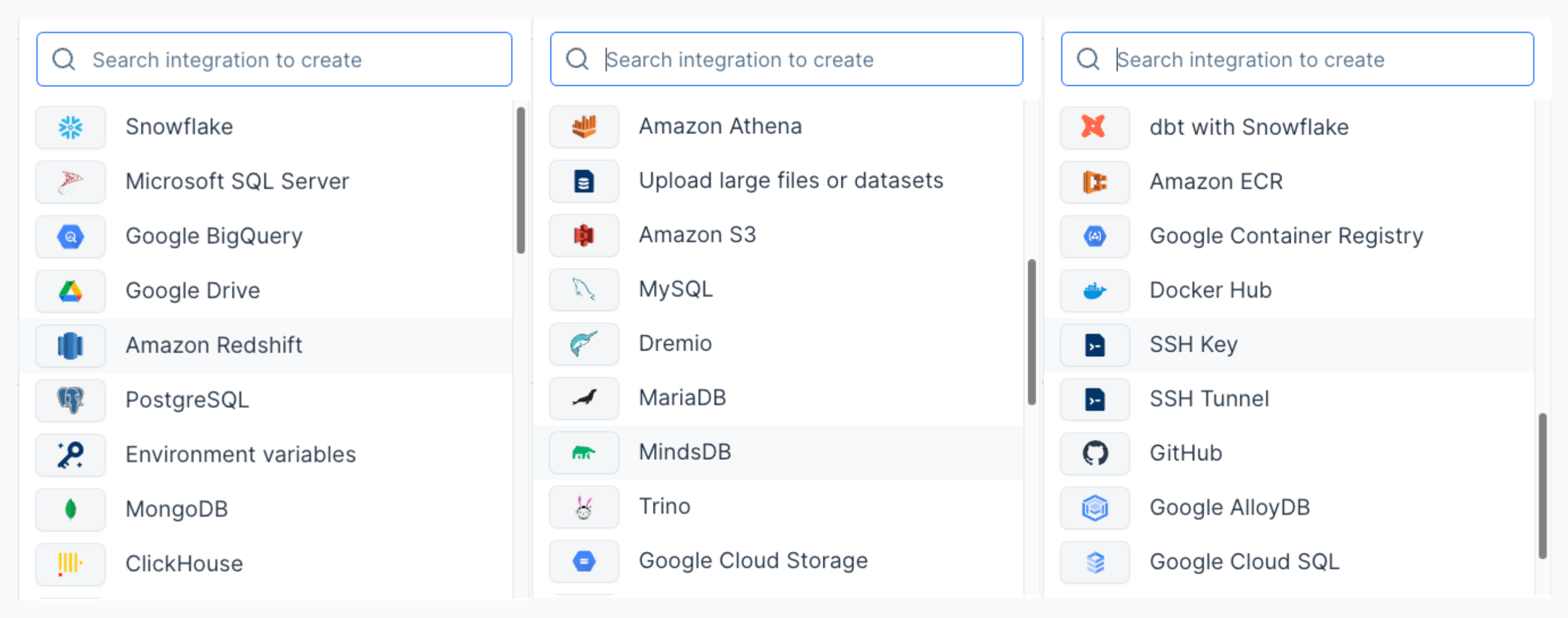Open the Google Drive integration
This screenshot has height=618, width=1568.
click(x=192, y=290)
